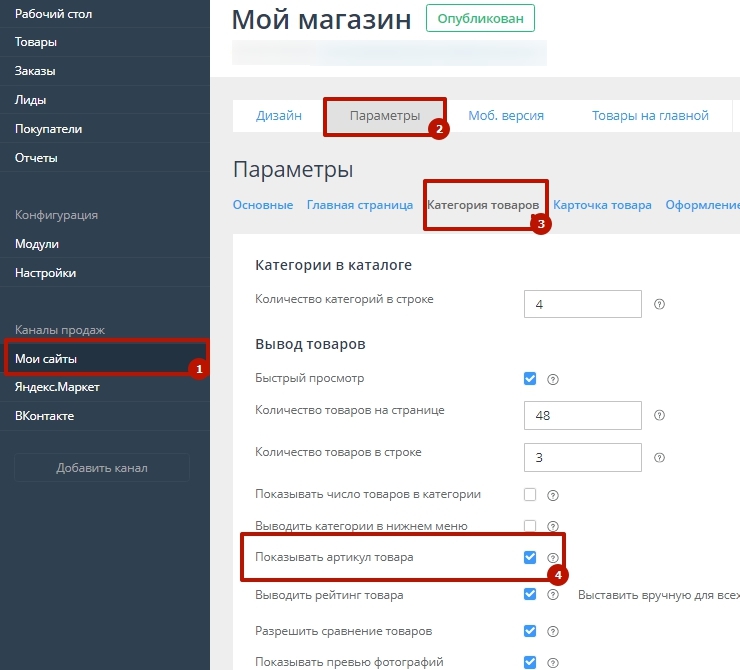
Task: Uncheck Выводить рейтинг товара
Action: [530, 594]
